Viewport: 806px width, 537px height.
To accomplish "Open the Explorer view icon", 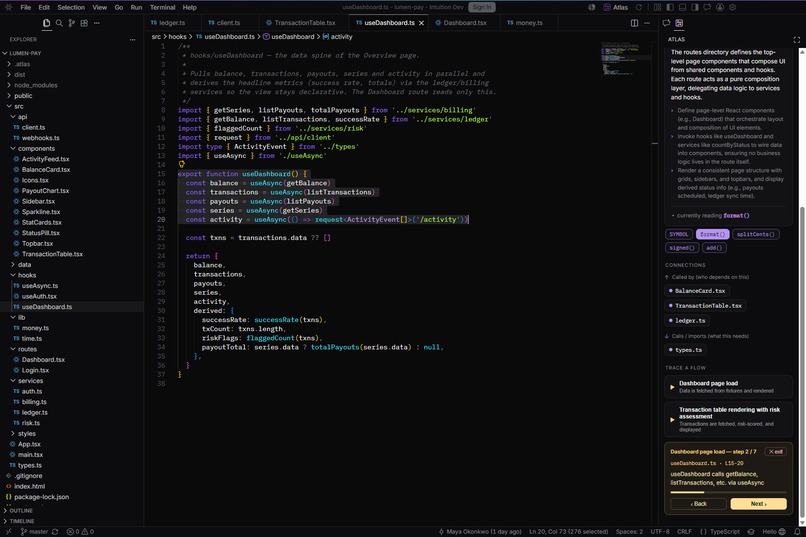I will (x=46, y=23).
